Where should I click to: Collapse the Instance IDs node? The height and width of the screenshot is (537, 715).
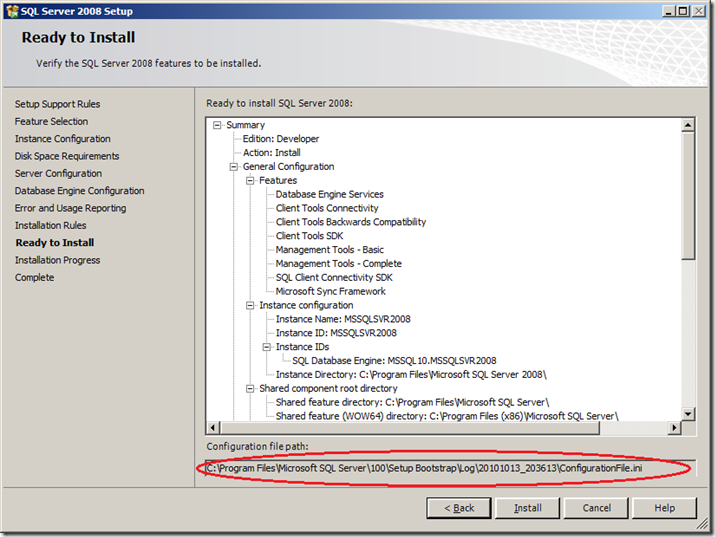click(x=267, y=347)
